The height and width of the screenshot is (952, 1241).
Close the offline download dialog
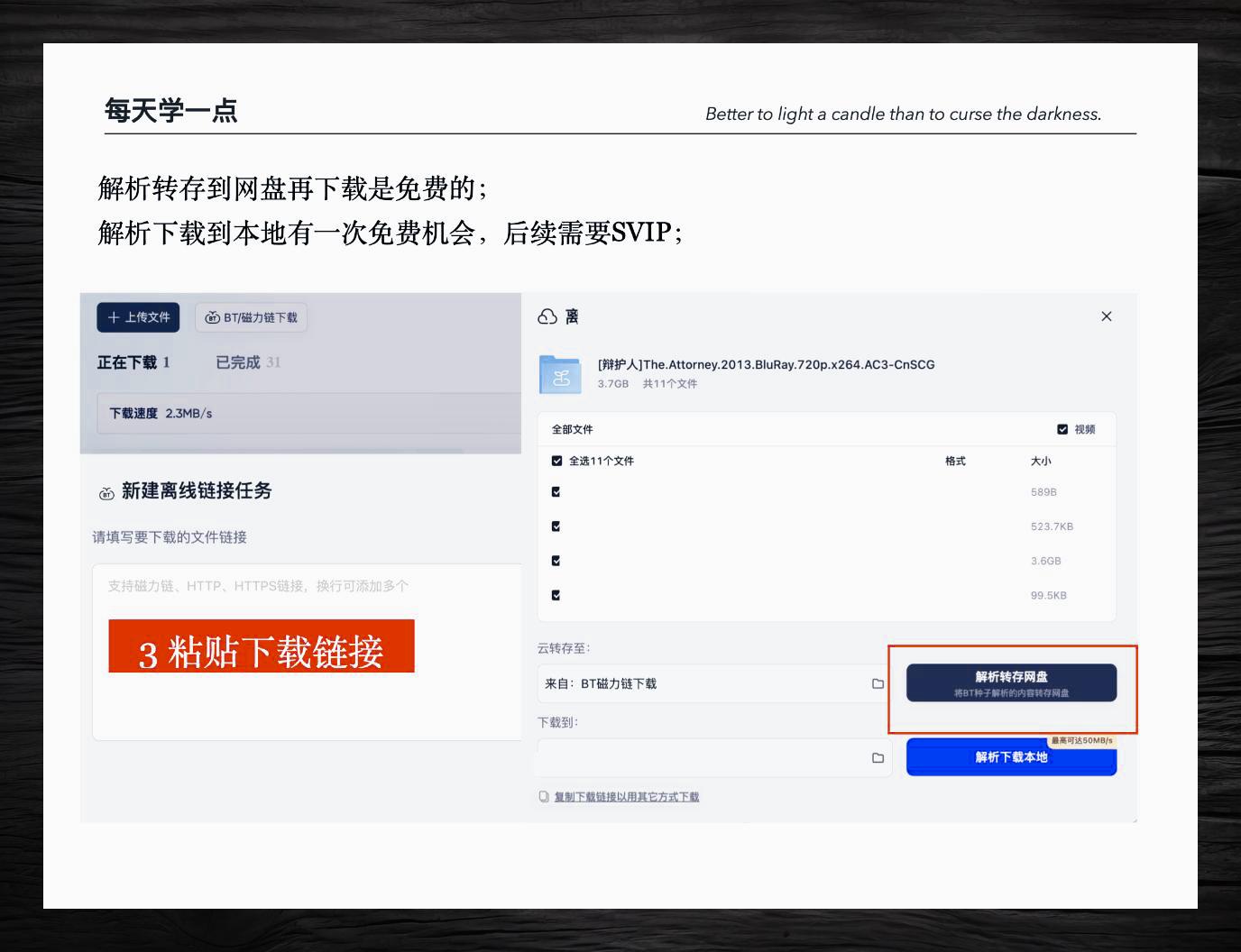click(1107, 316)
